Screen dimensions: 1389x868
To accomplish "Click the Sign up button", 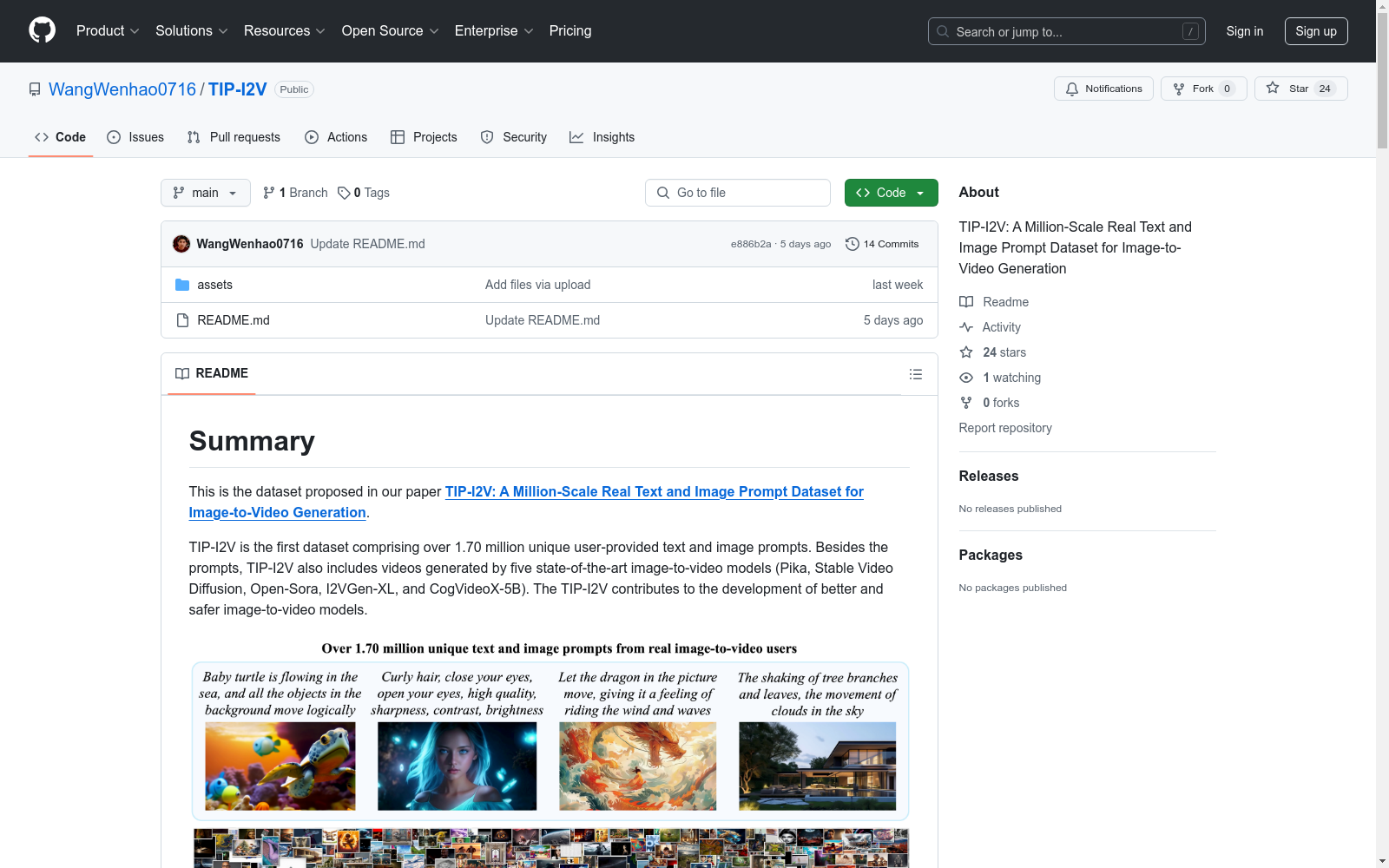I will 1316,31.
